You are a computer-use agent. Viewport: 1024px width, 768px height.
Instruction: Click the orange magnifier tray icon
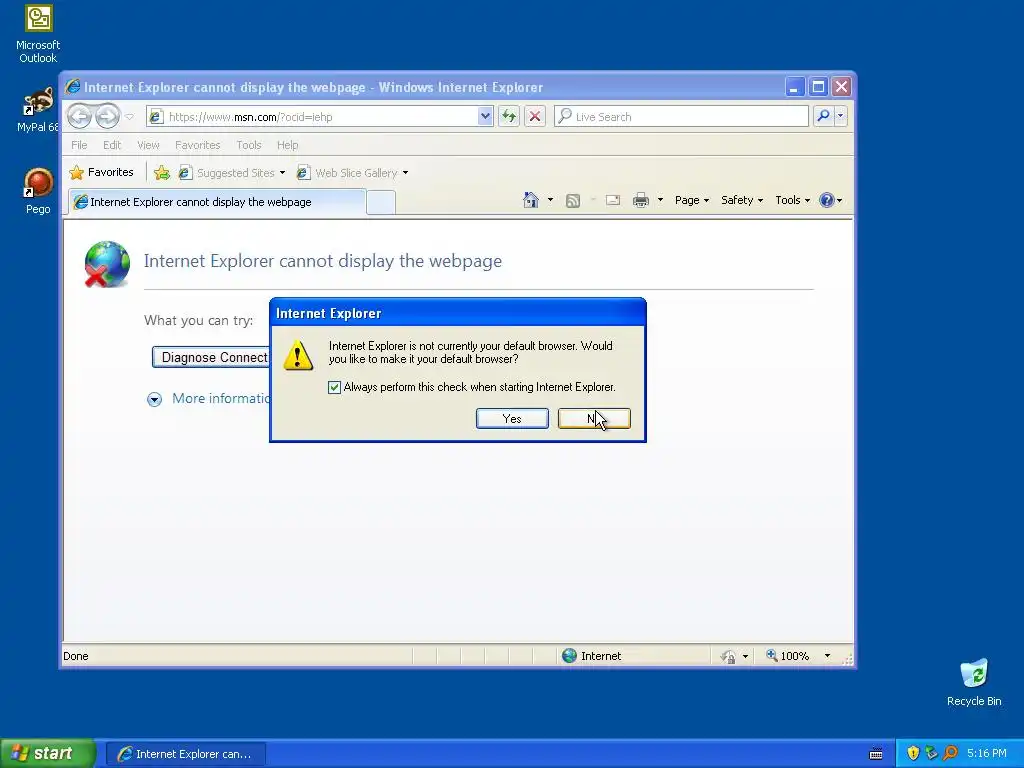point(950,753)
